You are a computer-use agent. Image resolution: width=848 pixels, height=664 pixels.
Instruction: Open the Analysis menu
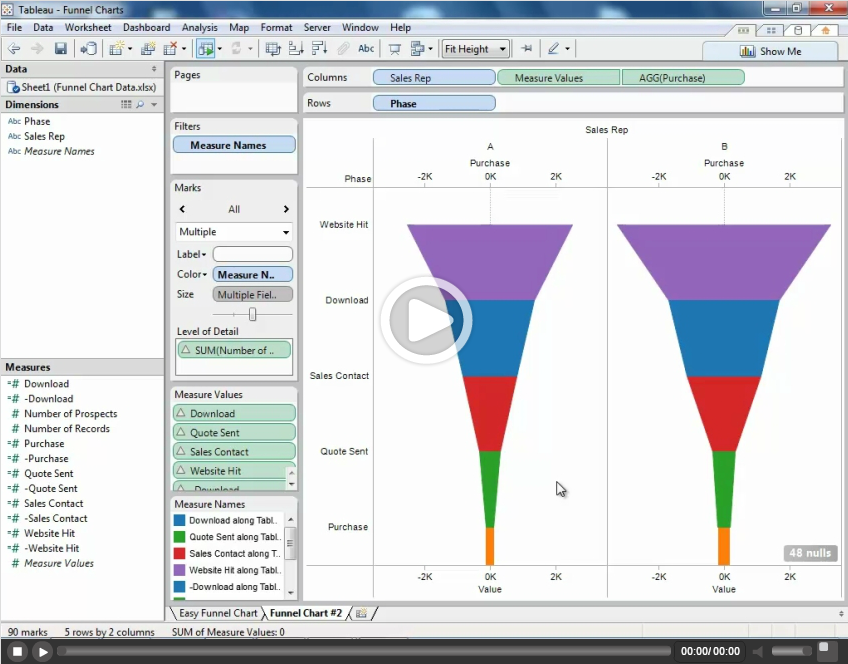point(199,27)
